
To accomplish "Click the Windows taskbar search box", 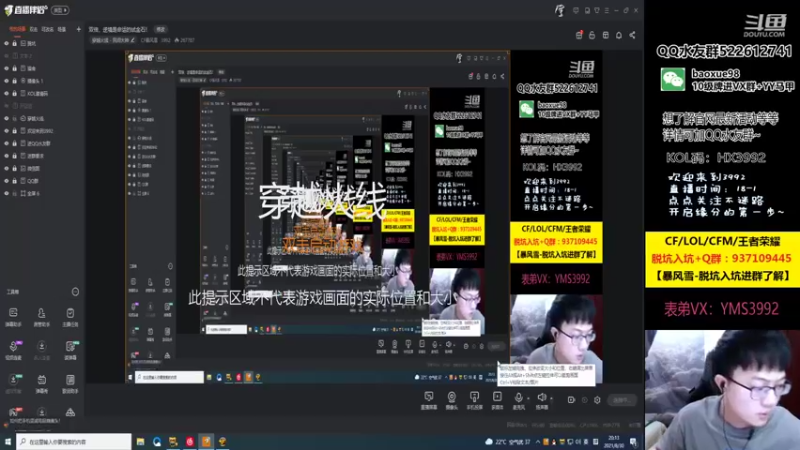I will pos(74,442).
